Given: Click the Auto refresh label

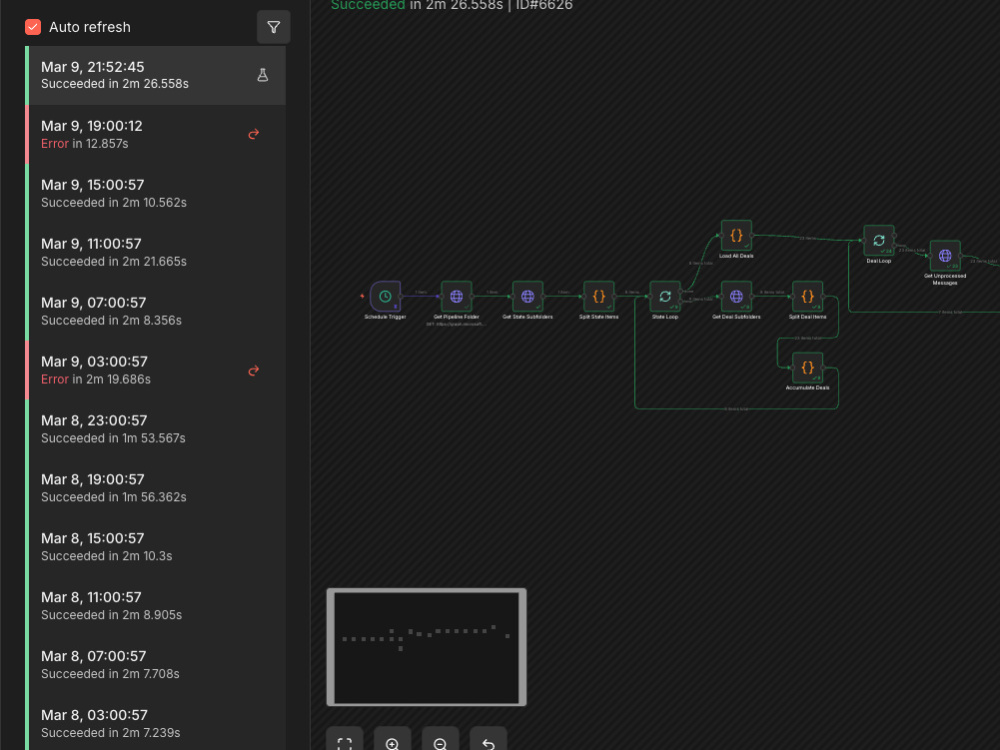Looking at the screenshot, I should (x=90, y=27).
